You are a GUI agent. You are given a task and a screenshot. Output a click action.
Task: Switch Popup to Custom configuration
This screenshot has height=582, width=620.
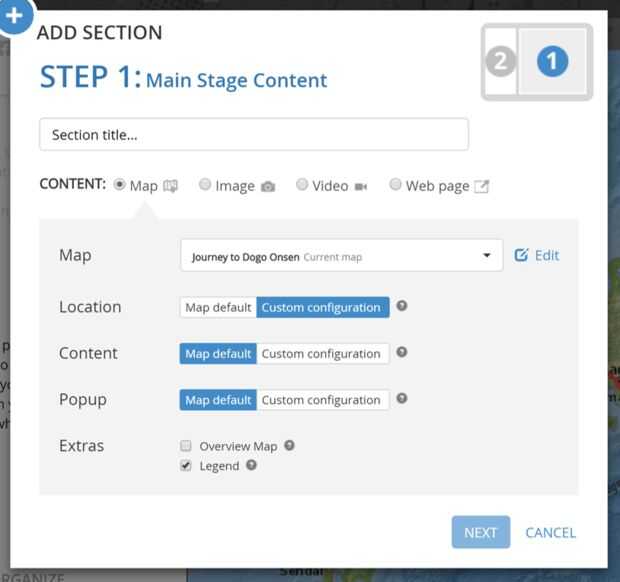click(322, 399)
